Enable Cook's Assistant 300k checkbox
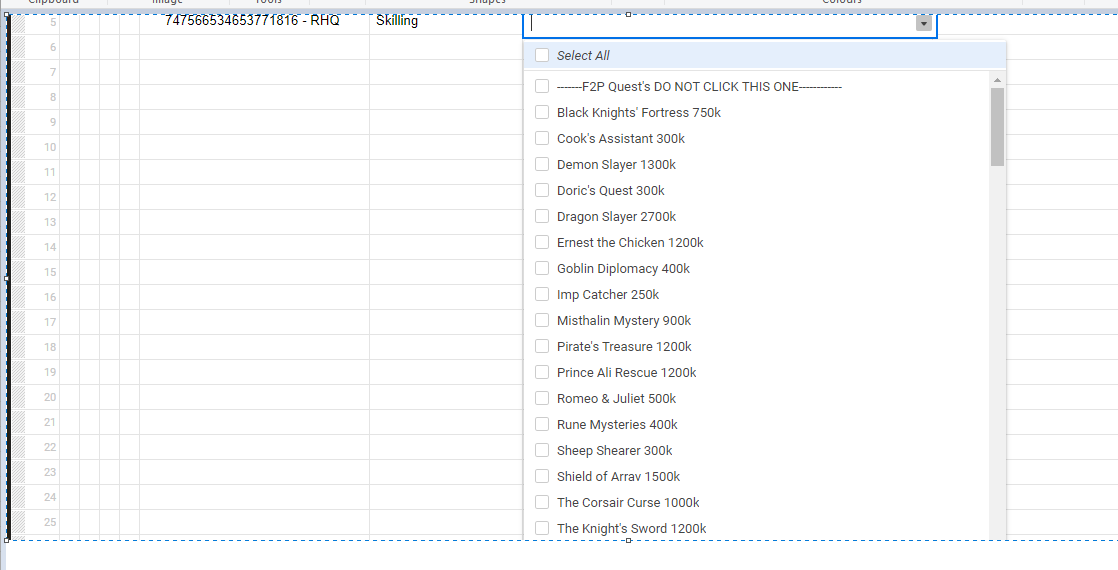Image resolution: width=1118 pixels, height=570 pixels. (542, 138)
